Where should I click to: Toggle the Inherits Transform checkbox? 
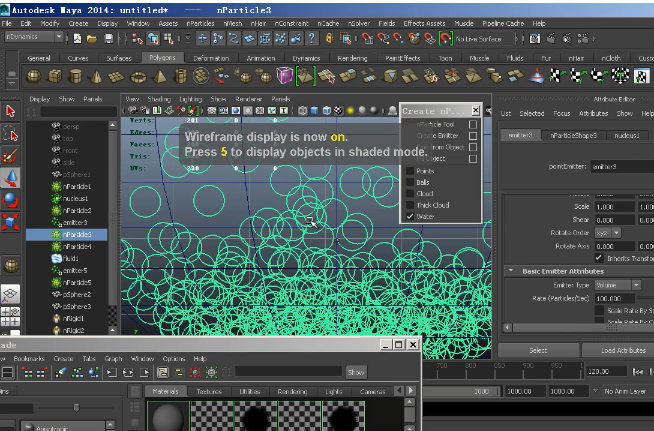coord(599,258)
